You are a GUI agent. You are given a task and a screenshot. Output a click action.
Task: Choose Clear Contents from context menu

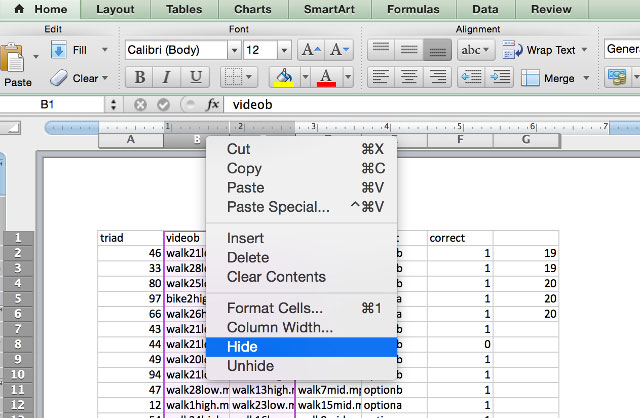pos(301,277)
